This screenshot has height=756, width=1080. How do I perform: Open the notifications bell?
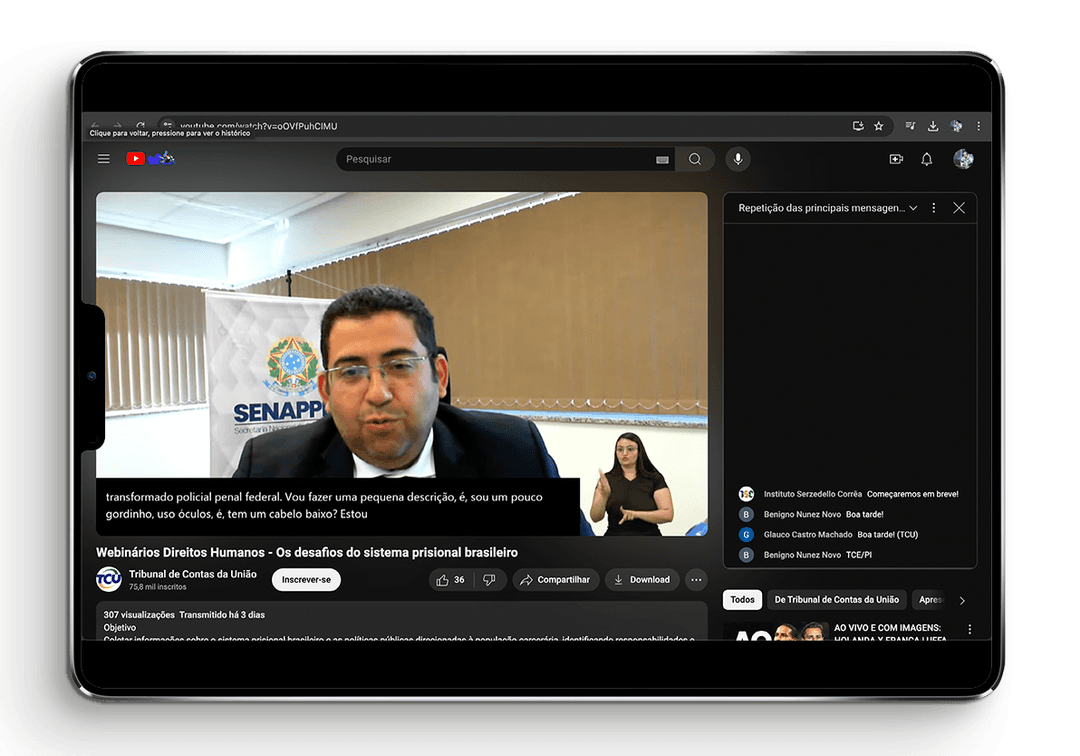(x=927, y=159)
